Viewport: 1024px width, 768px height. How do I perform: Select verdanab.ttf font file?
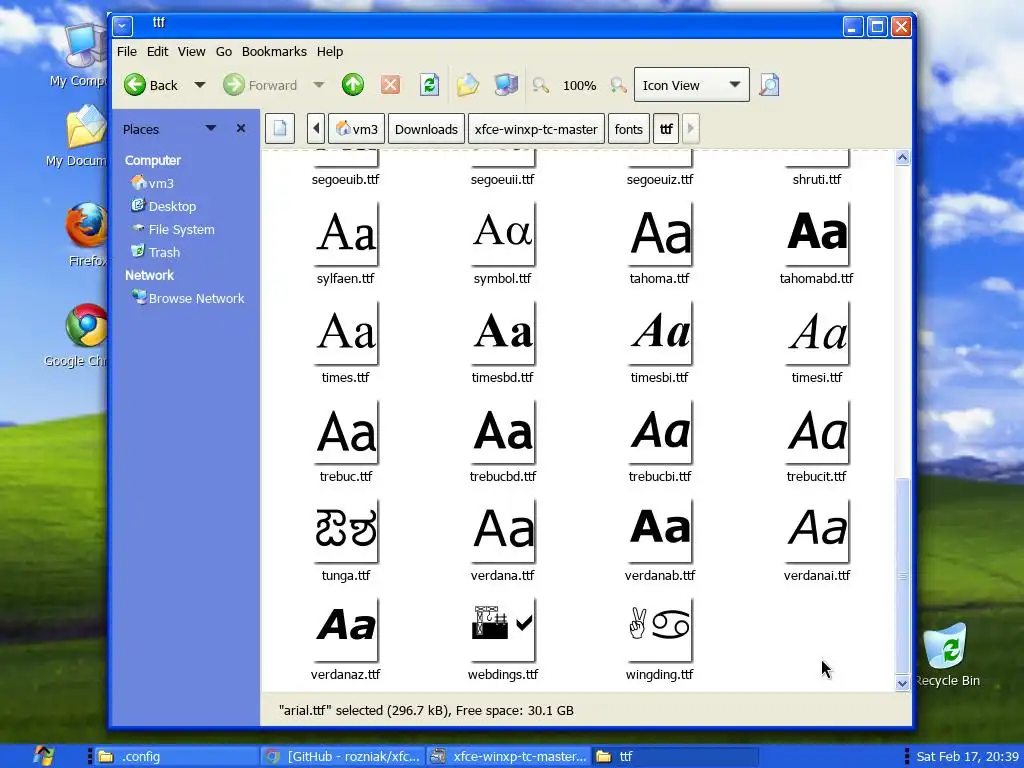coord(660,541)
